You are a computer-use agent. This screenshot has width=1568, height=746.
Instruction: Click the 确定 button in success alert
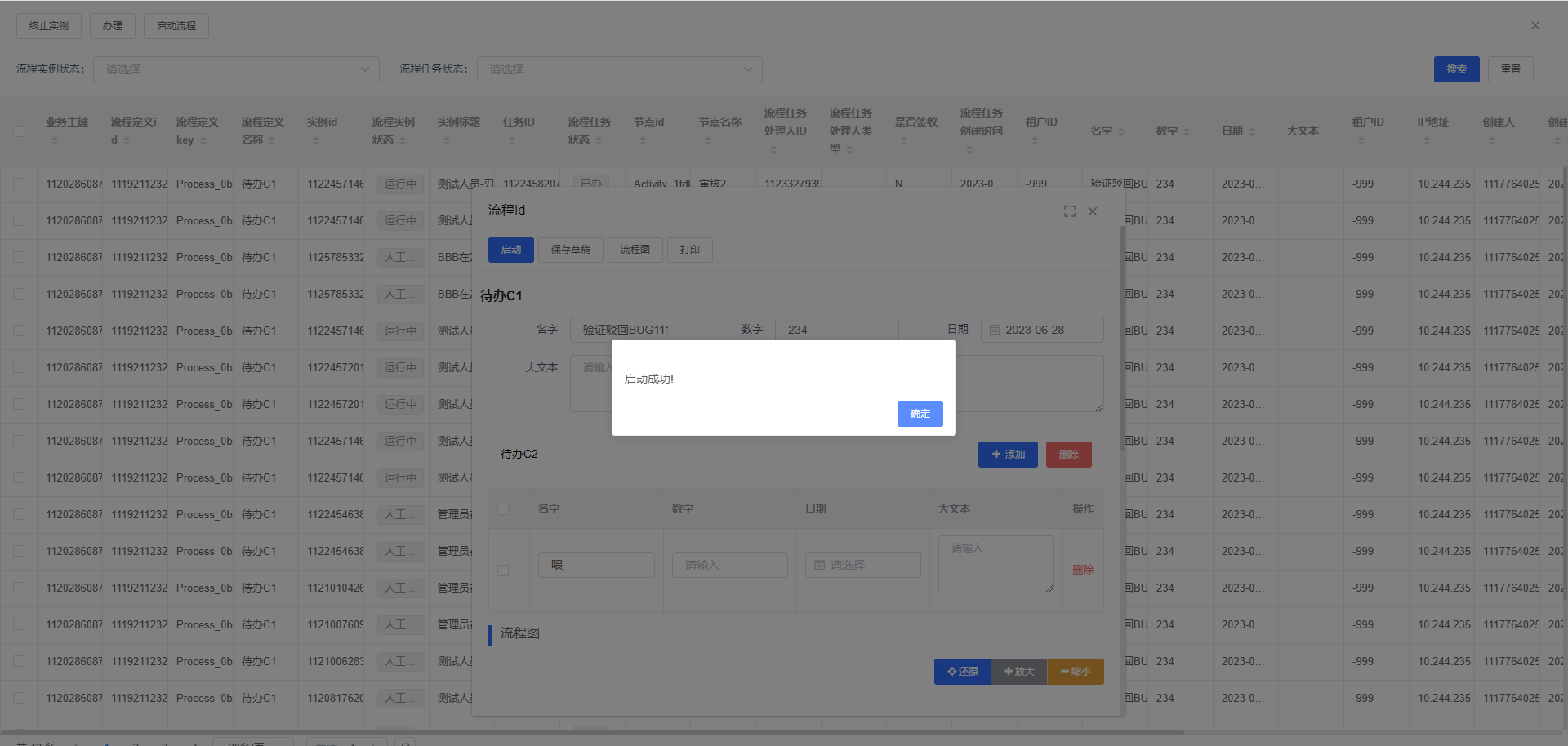pyautogui.click(x=920, y=414)
